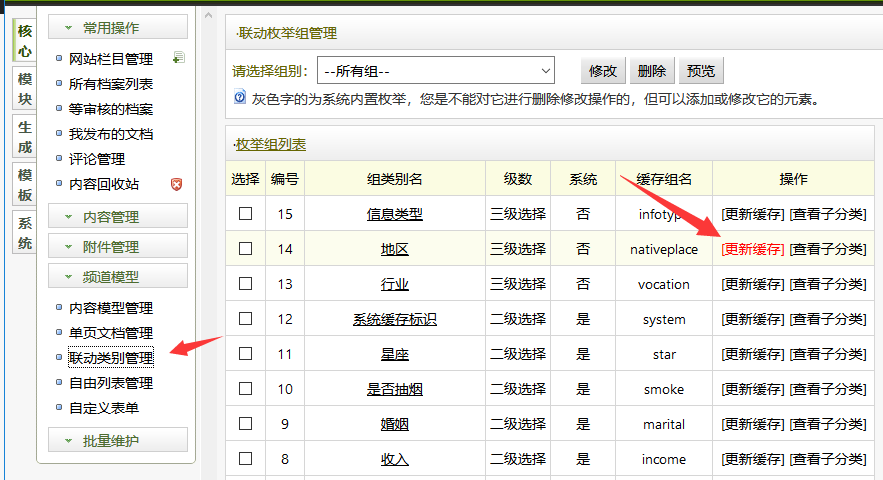Viewport: 883px width, 480px height.
Task: Click 更新缓存 for the smoke row
Action: [x=752, y=389]
